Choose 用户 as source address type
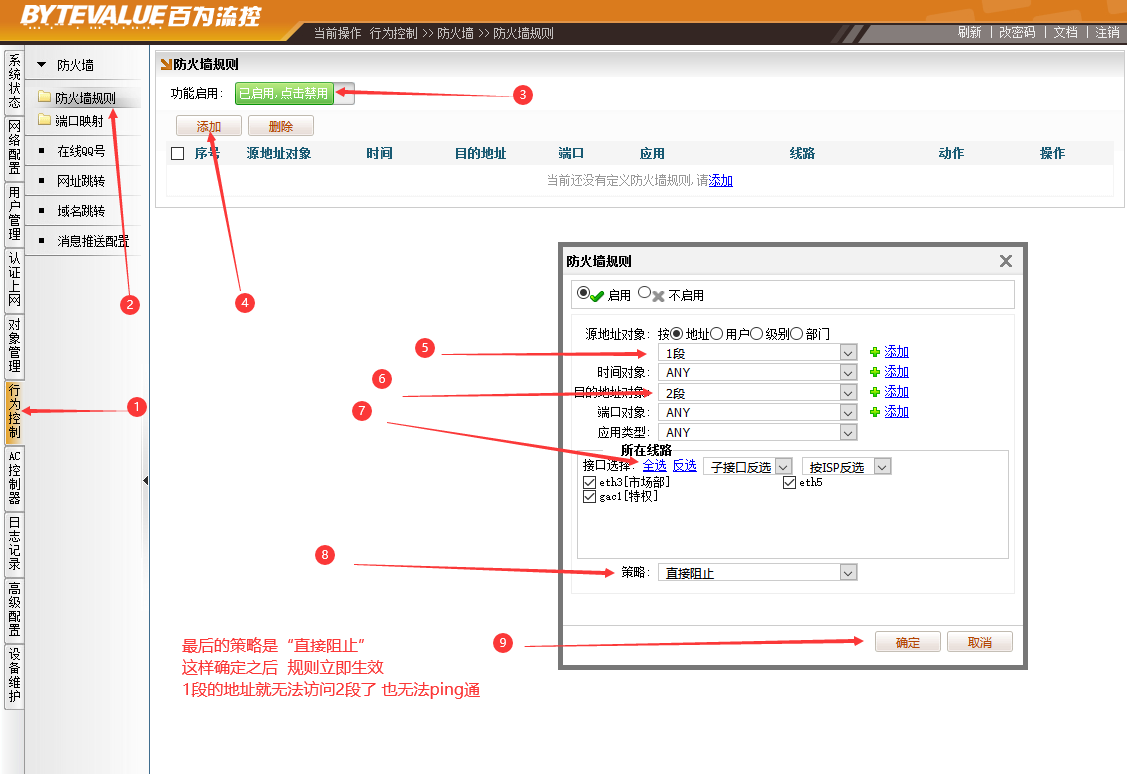This screenshot has width=1127, height=774. coord(716,334)
